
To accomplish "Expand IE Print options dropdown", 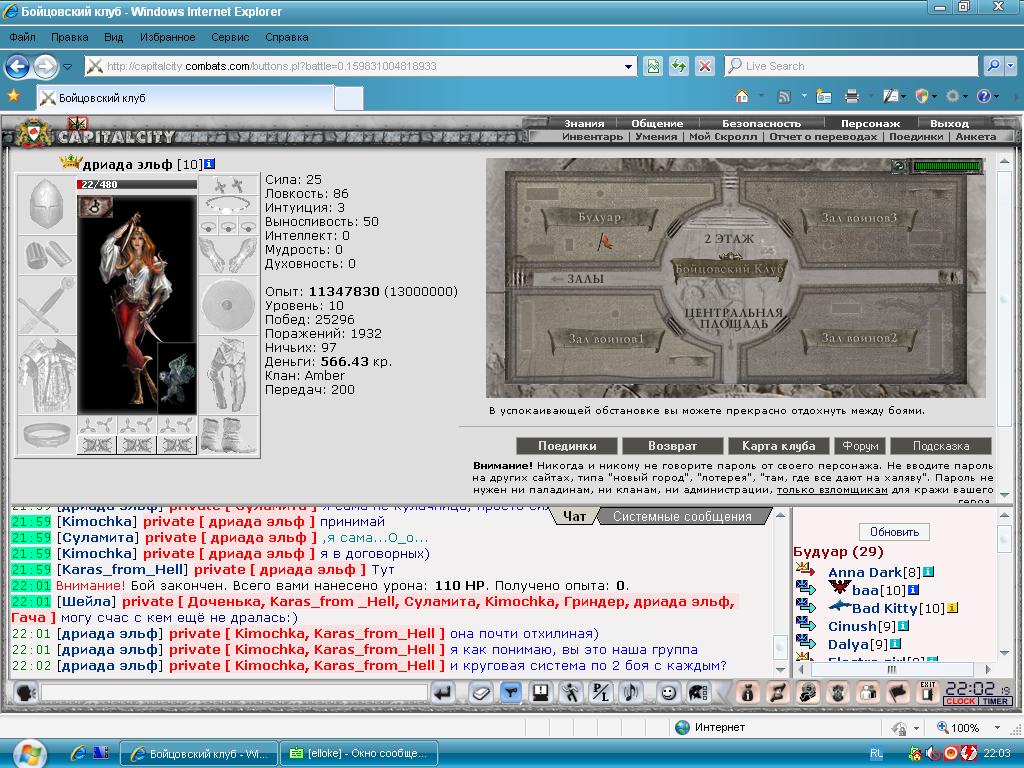I will pos(871,97).
